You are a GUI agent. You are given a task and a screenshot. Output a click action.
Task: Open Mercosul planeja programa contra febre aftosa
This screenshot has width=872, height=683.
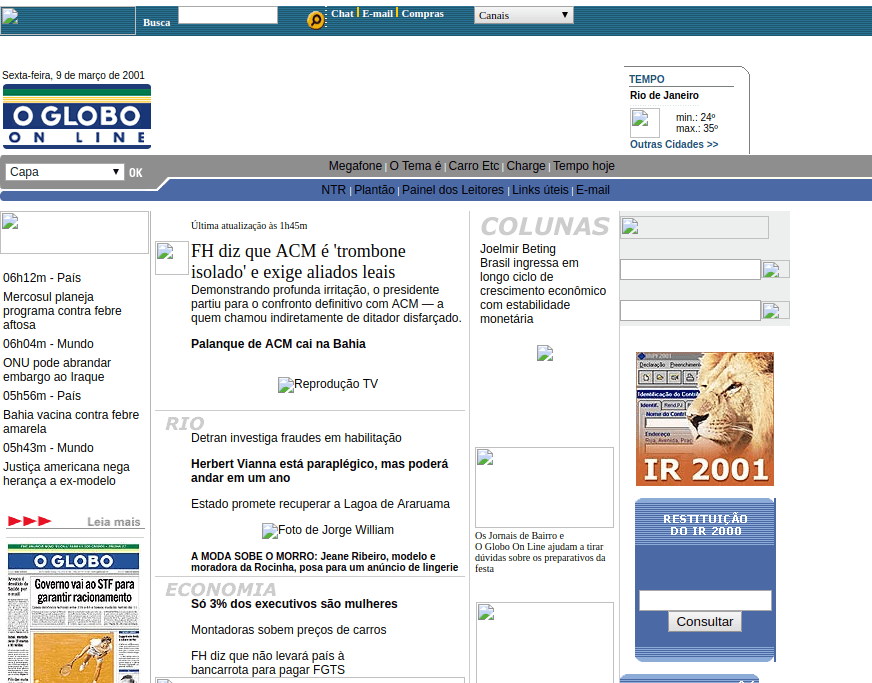coord(62,311)
